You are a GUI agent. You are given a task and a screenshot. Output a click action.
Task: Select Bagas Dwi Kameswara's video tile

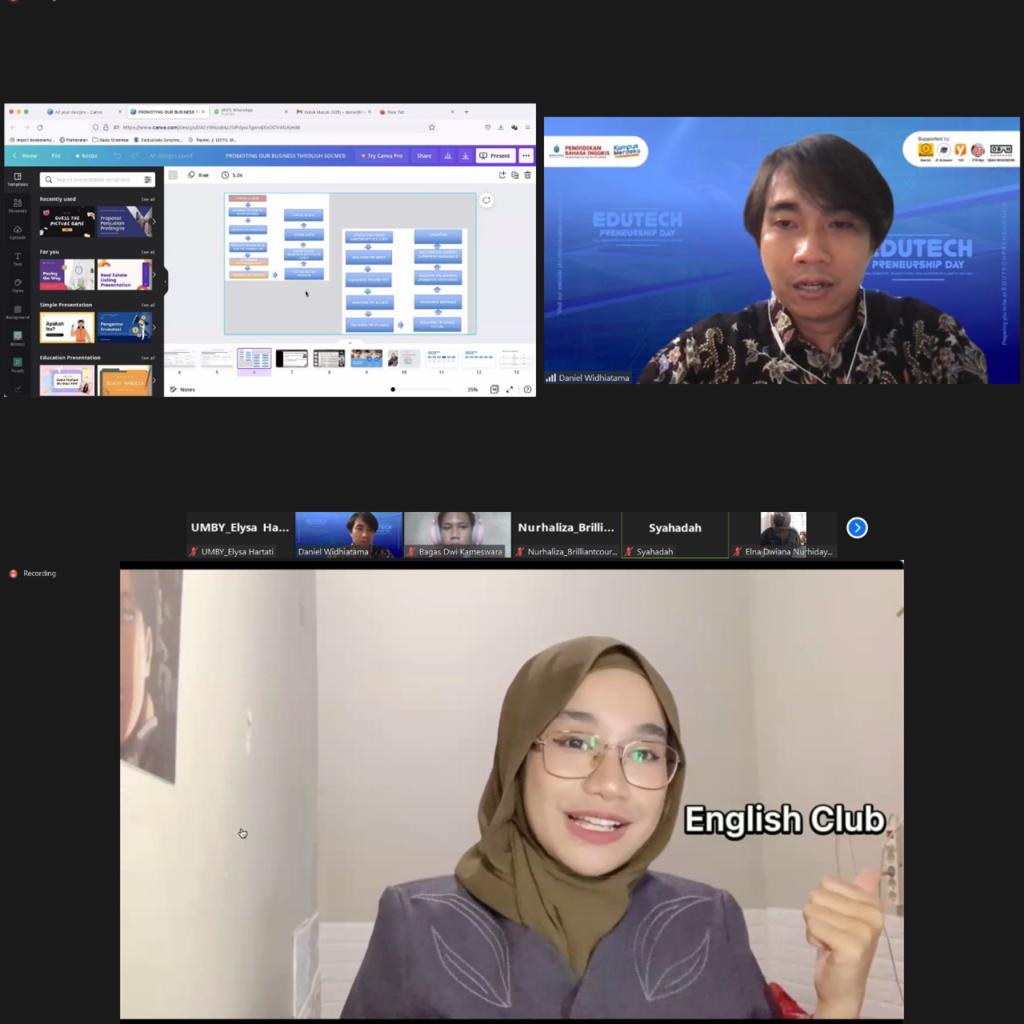[x=457, y=535]
